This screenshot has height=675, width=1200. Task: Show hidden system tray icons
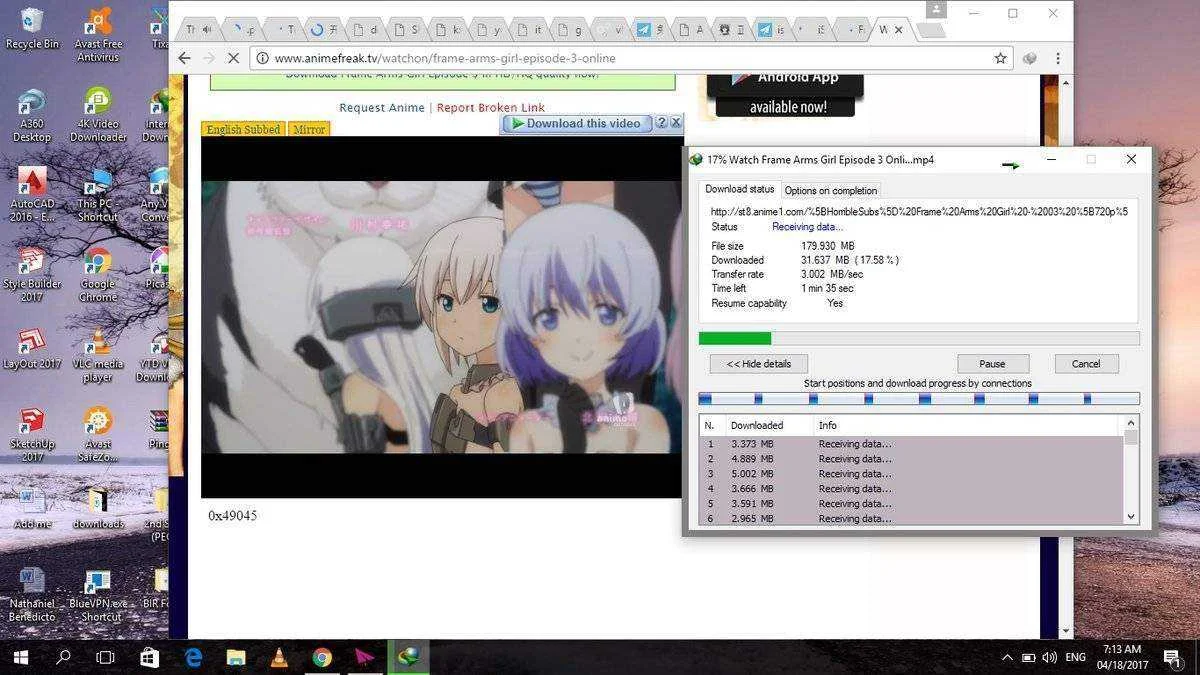point(1007,658)
